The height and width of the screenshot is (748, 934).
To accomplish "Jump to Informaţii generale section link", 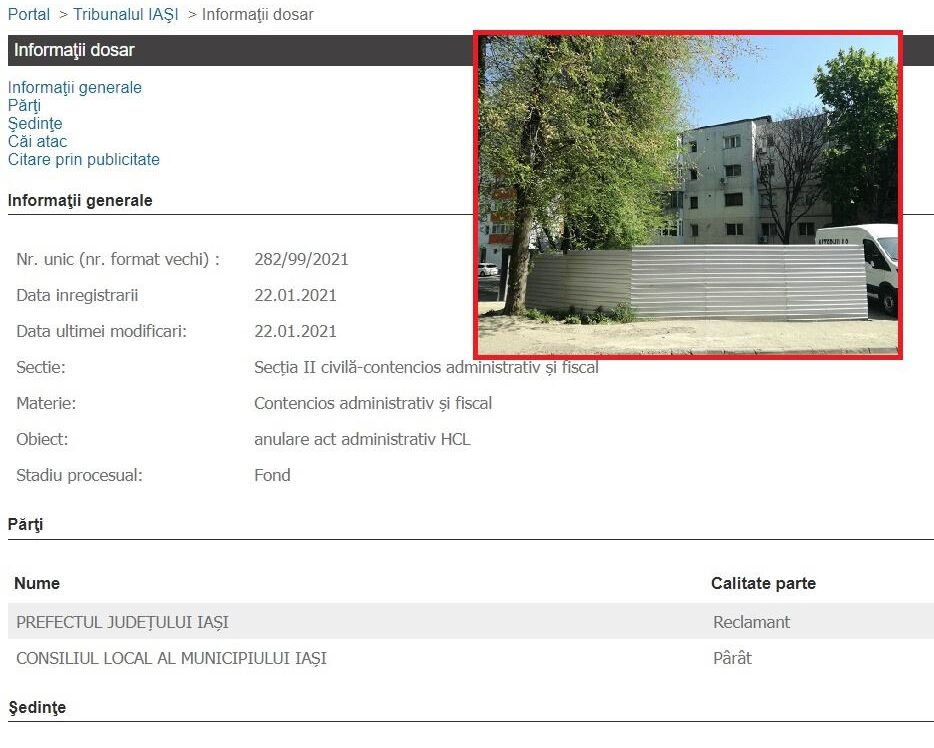I will 74,88.
